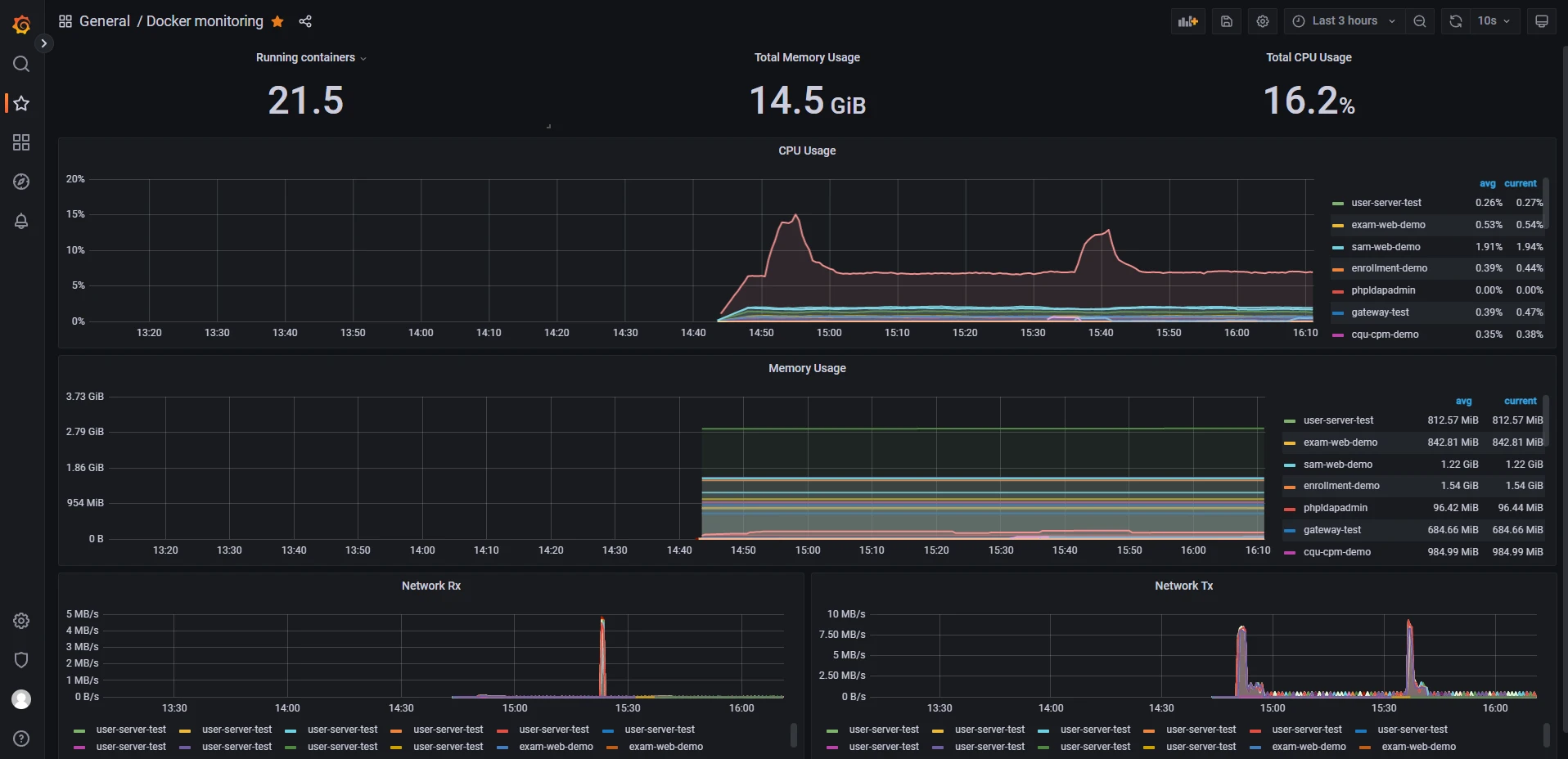Open the 10s refresh interval dropdown
The width and height of the screenshot is (1568, 759).
click(x=1494, y=21)
